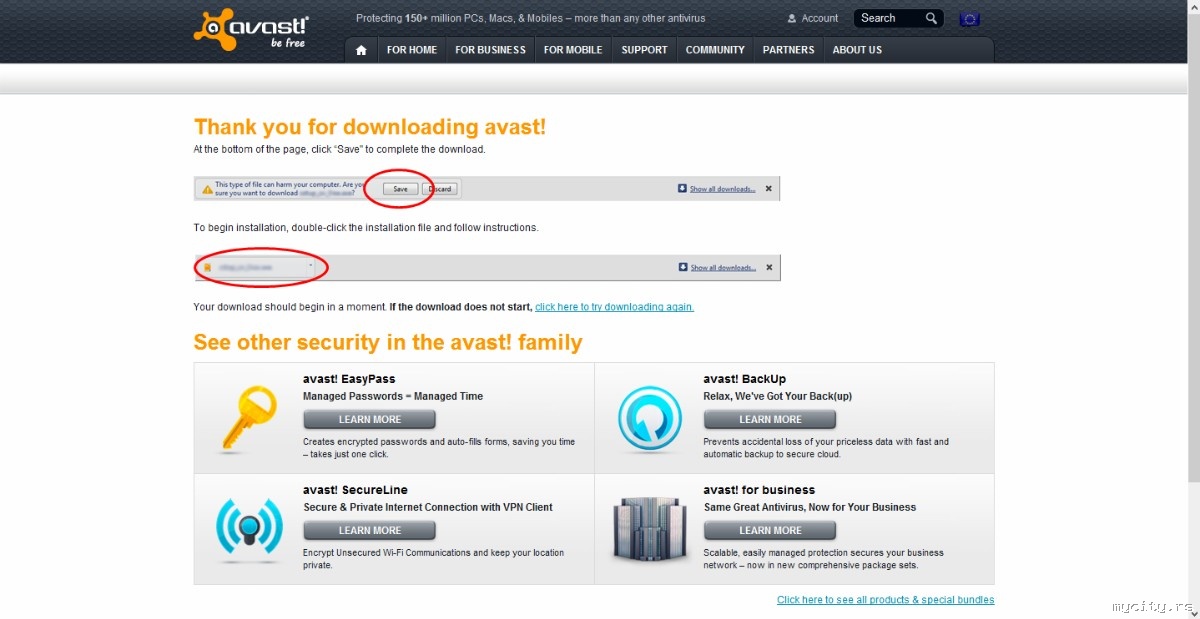The height and width of the screenshot is (619, 1200).
Task: Click the installation file illustration image
Action: click(487, 267)
